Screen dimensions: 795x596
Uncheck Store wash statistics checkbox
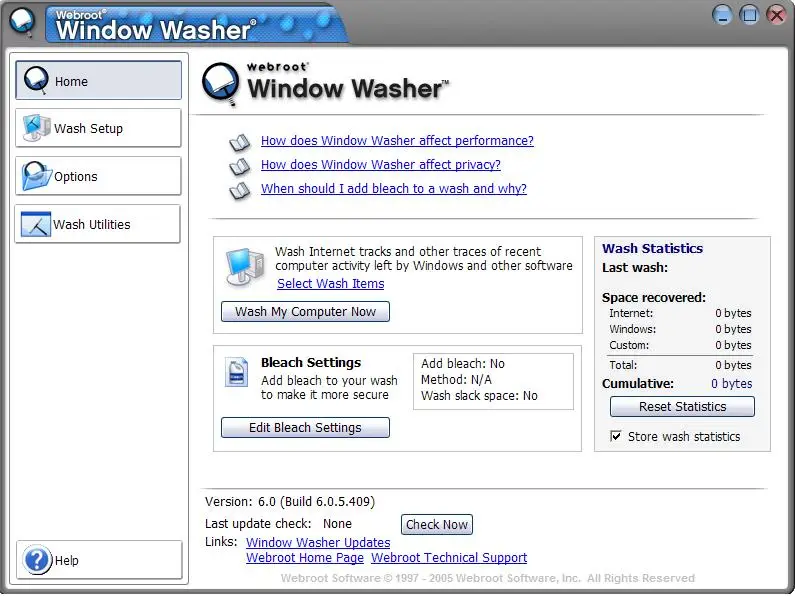(616, 436)
